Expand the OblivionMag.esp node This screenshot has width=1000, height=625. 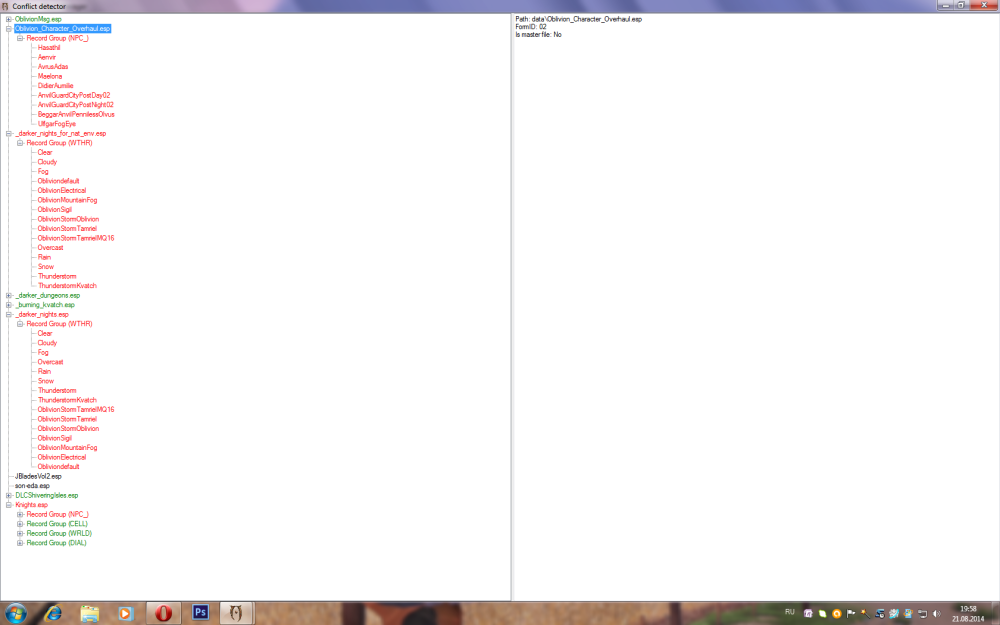click(x=9, y=19)
